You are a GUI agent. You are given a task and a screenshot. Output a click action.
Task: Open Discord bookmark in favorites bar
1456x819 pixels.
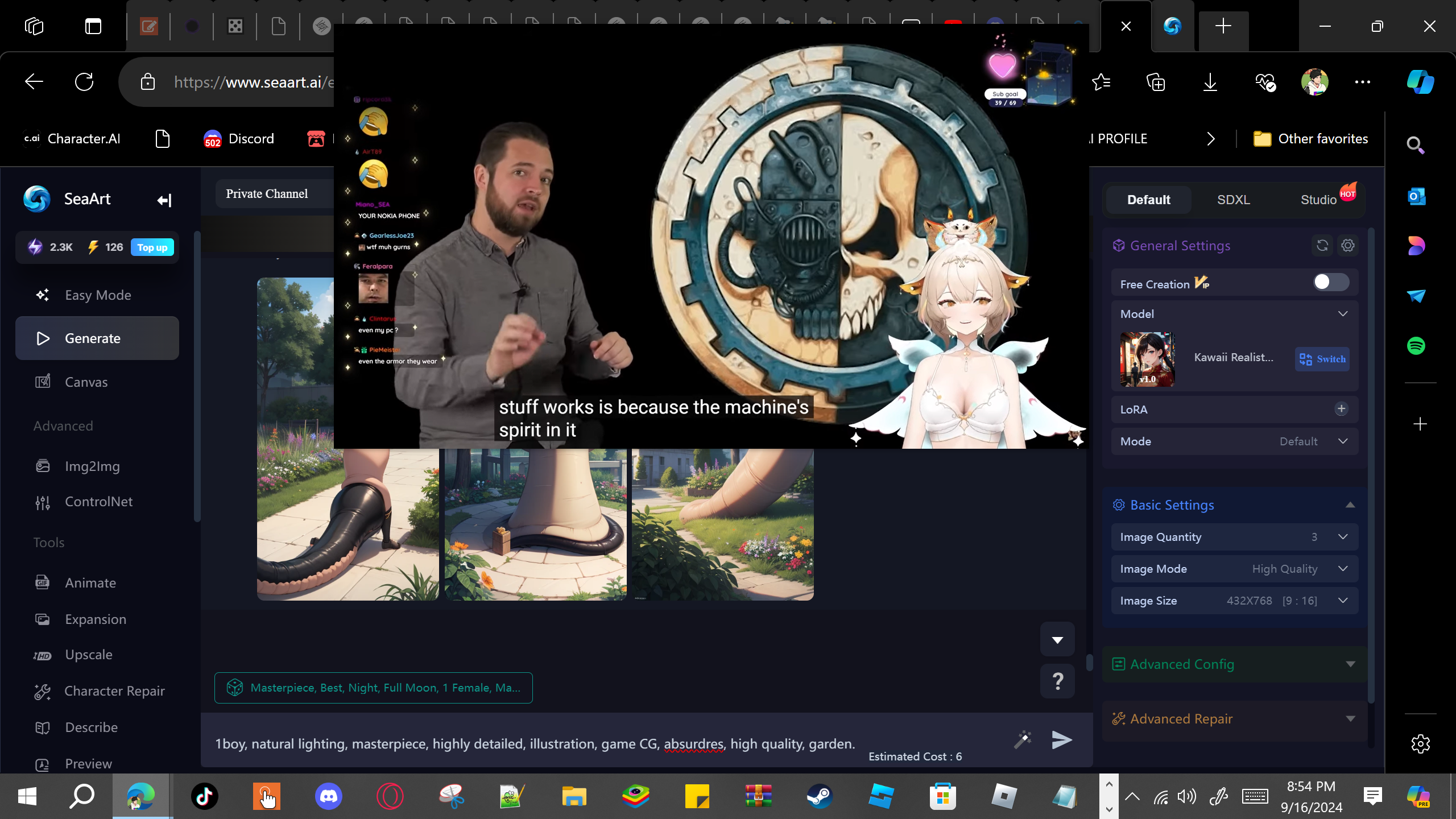pos(239,139)
